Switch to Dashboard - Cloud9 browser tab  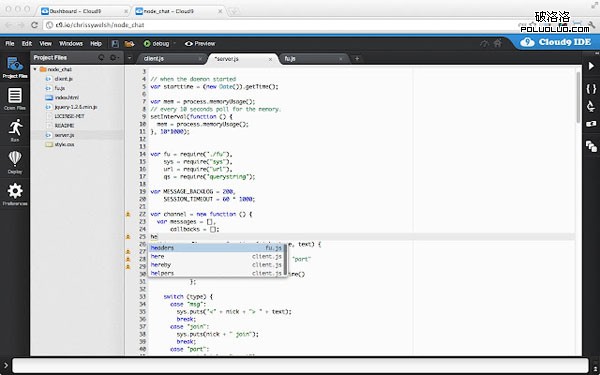84,11
